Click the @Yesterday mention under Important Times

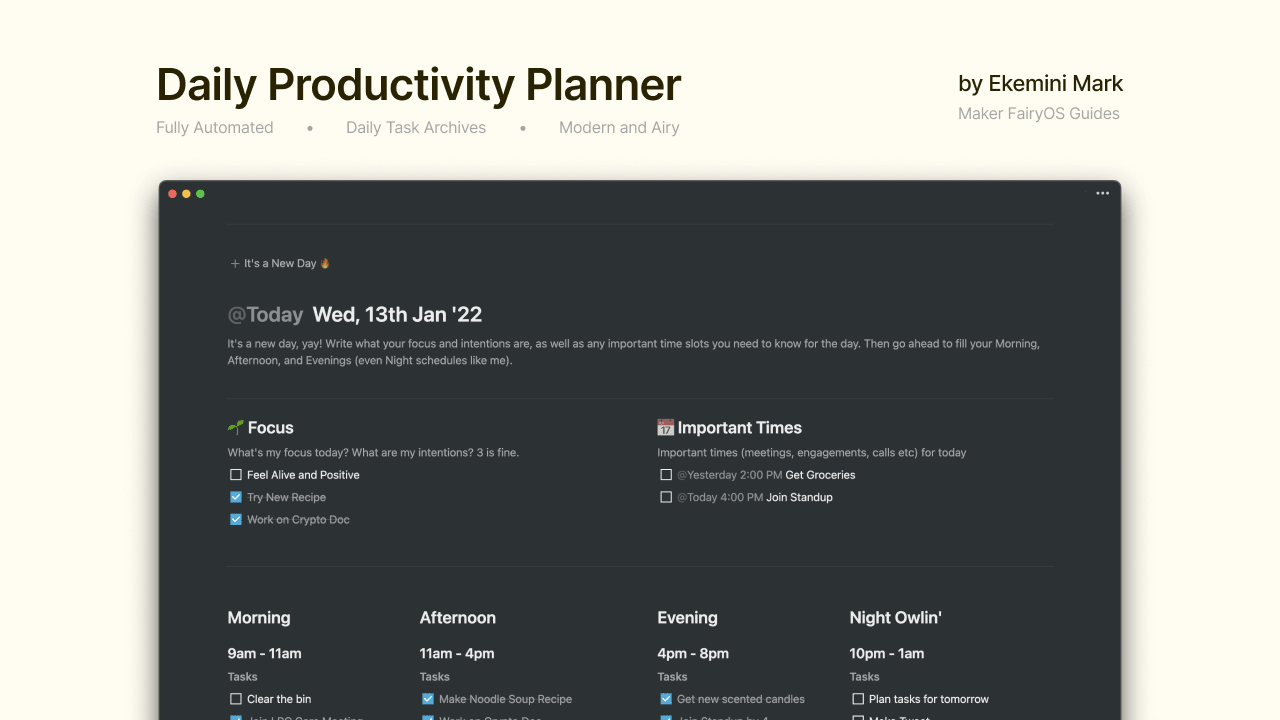tap(707, 474)
